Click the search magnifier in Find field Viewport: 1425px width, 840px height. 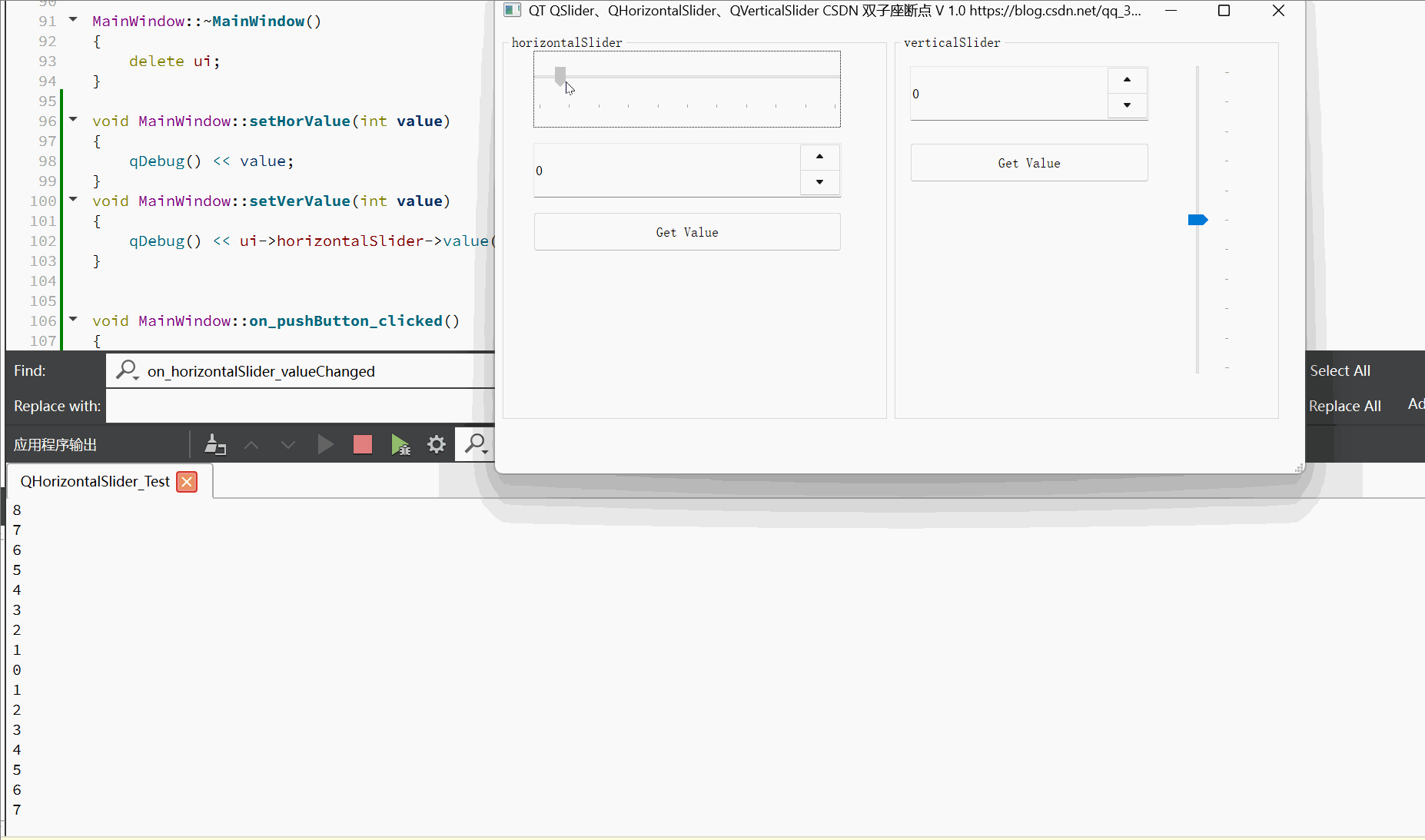(x=128, y=370)
